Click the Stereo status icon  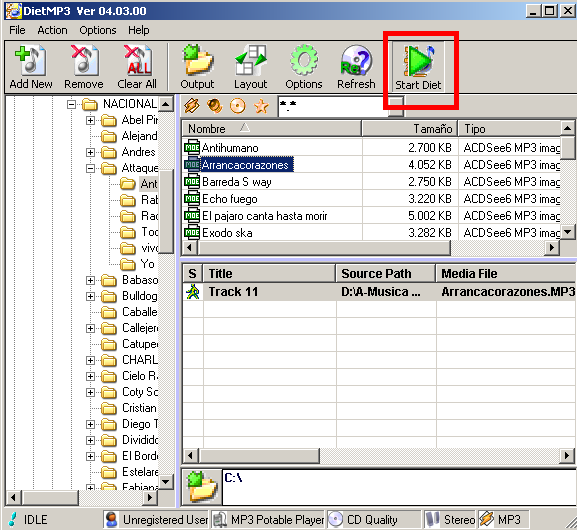(432, 519)
